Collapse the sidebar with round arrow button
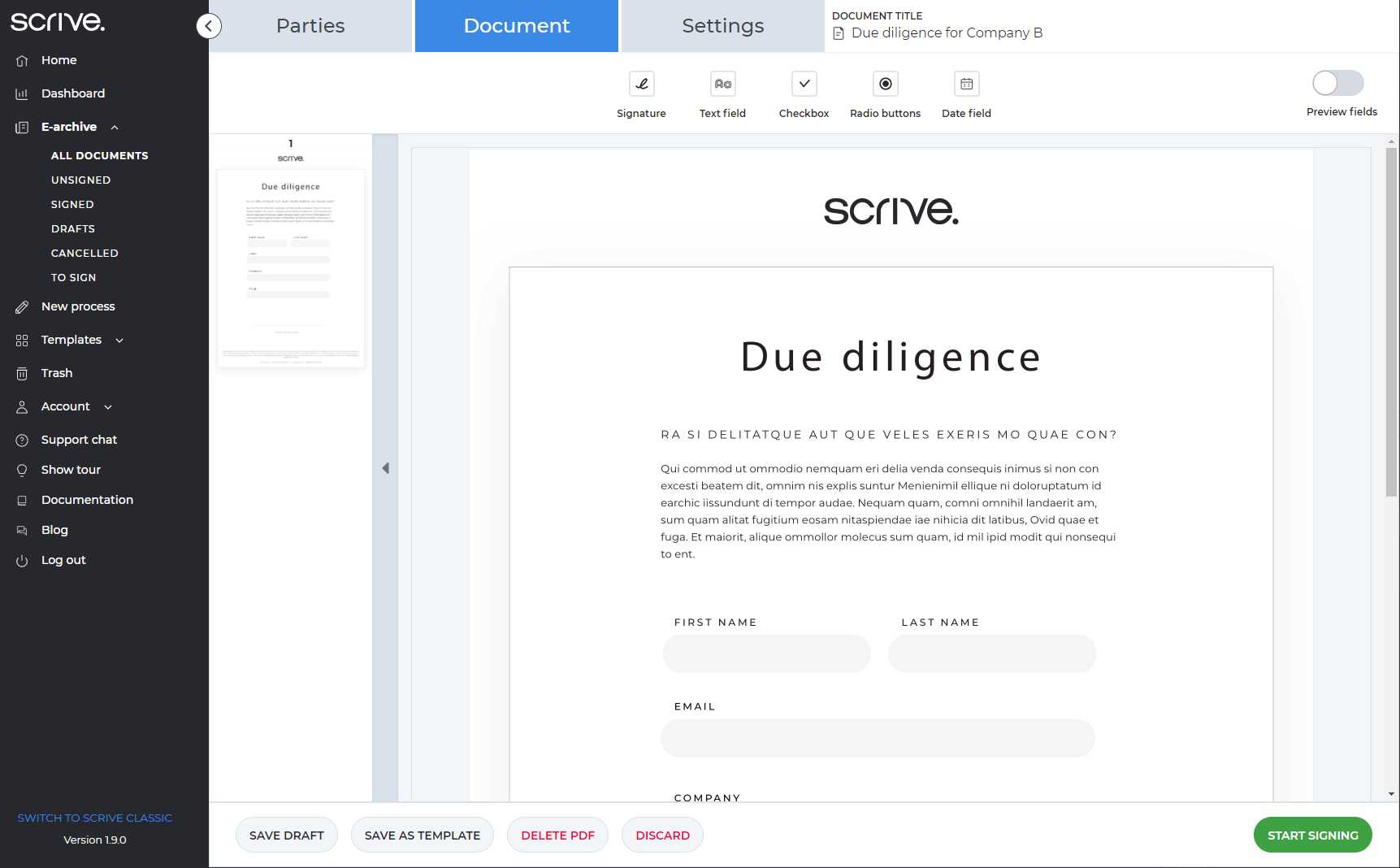Screen dimensions: 1400x868 209,26
